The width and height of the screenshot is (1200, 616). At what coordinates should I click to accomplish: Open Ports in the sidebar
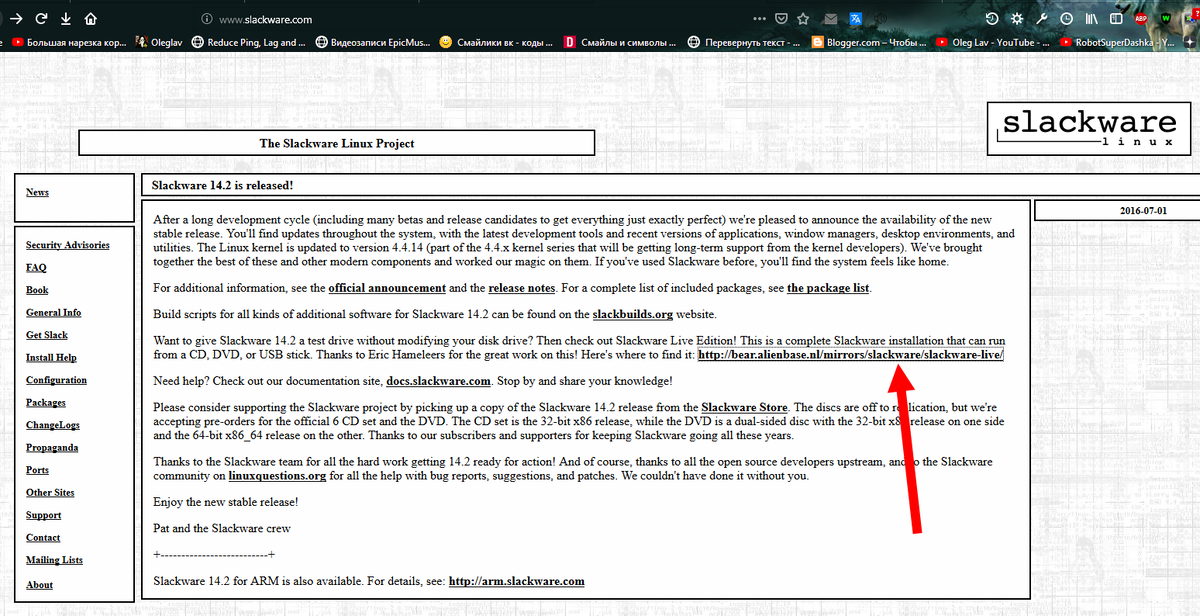pos(37,470)
